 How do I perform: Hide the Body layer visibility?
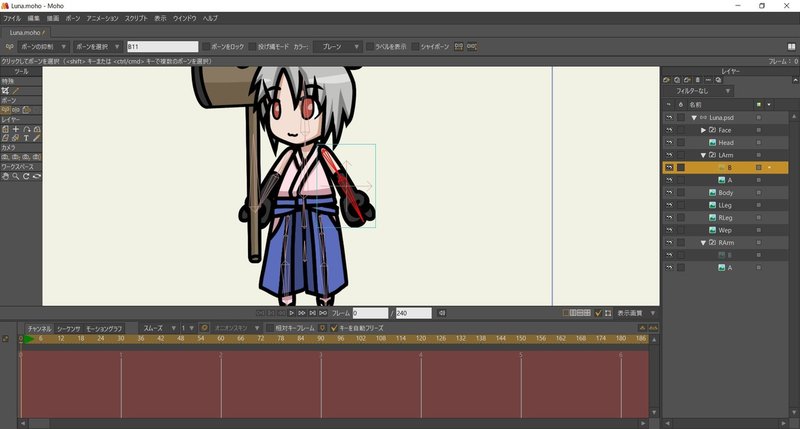point(669,192)
